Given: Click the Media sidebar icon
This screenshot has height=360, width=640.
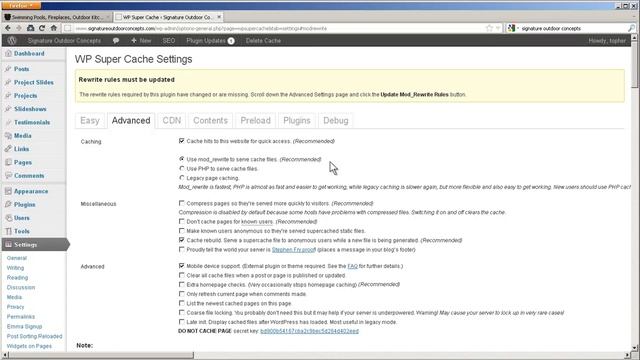Looking at the screenshot, I should point(8,136).
